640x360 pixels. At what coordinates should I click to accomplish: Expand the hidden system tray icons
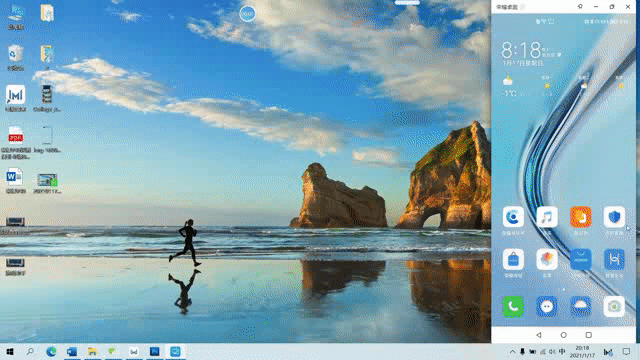click(x=512, y=351)
